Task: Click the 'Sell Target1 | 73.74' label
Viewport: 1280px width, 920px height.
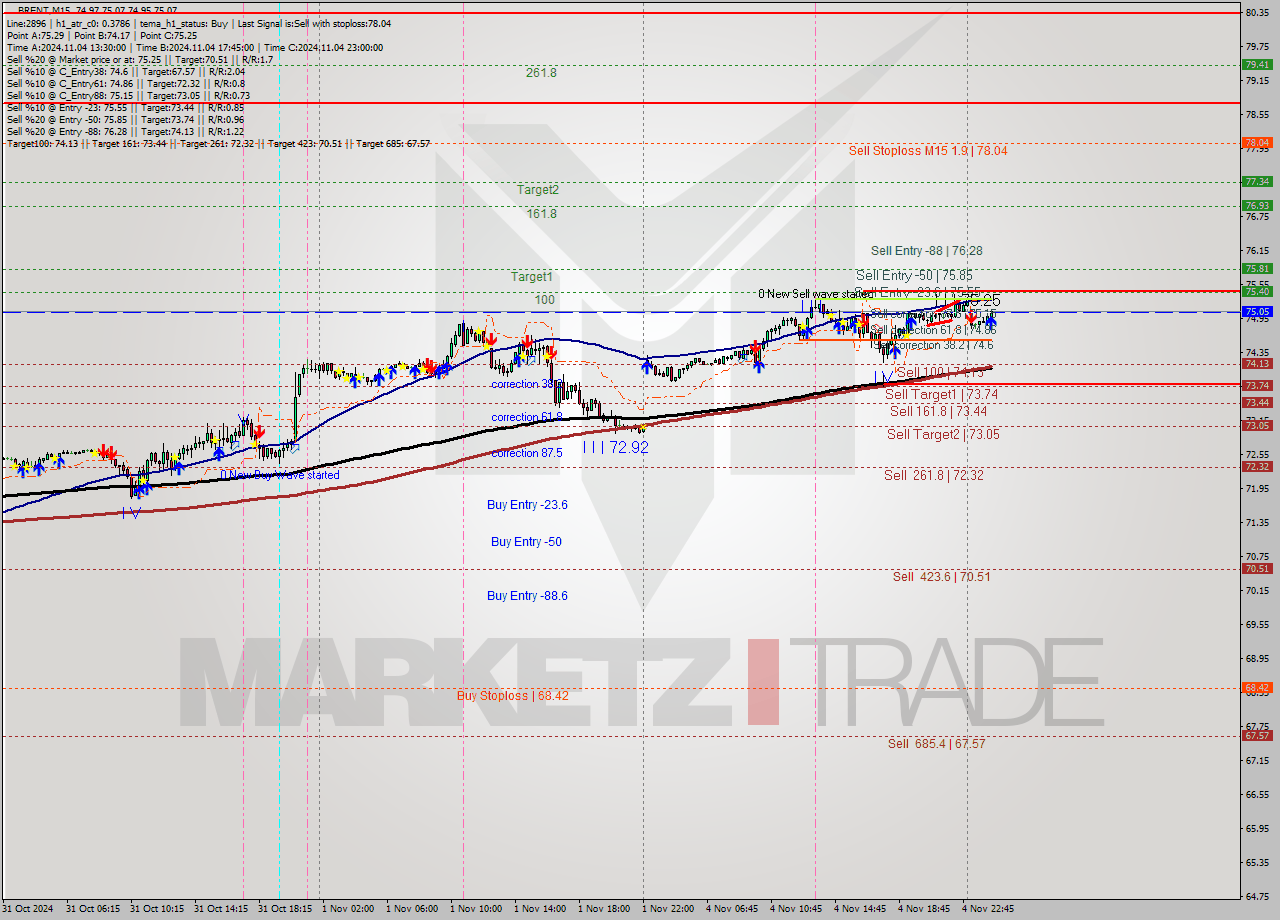Action: click(x=942, y=394)
